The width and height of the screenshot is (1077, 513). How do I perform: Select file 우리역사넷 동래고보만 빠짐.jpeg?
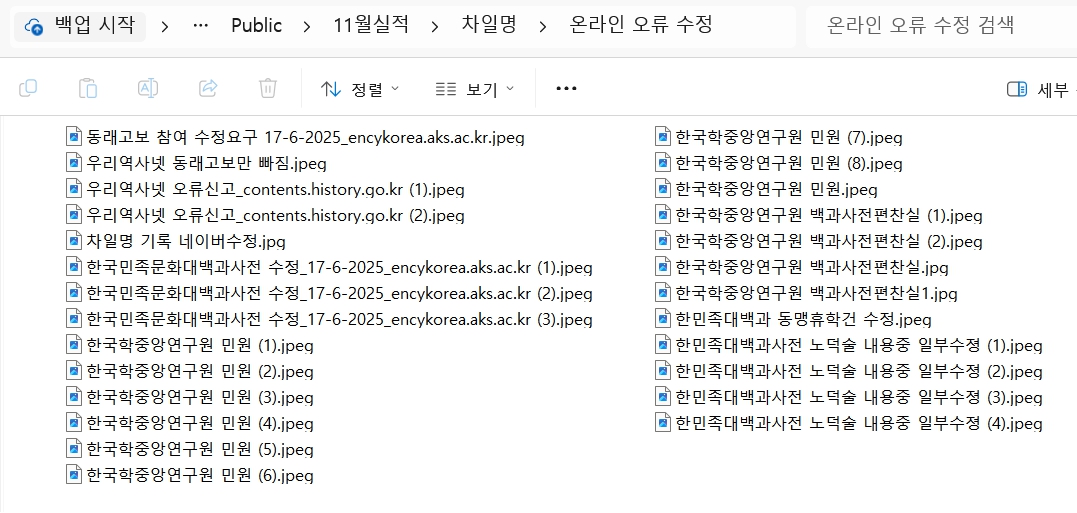[x=196, y=163]
